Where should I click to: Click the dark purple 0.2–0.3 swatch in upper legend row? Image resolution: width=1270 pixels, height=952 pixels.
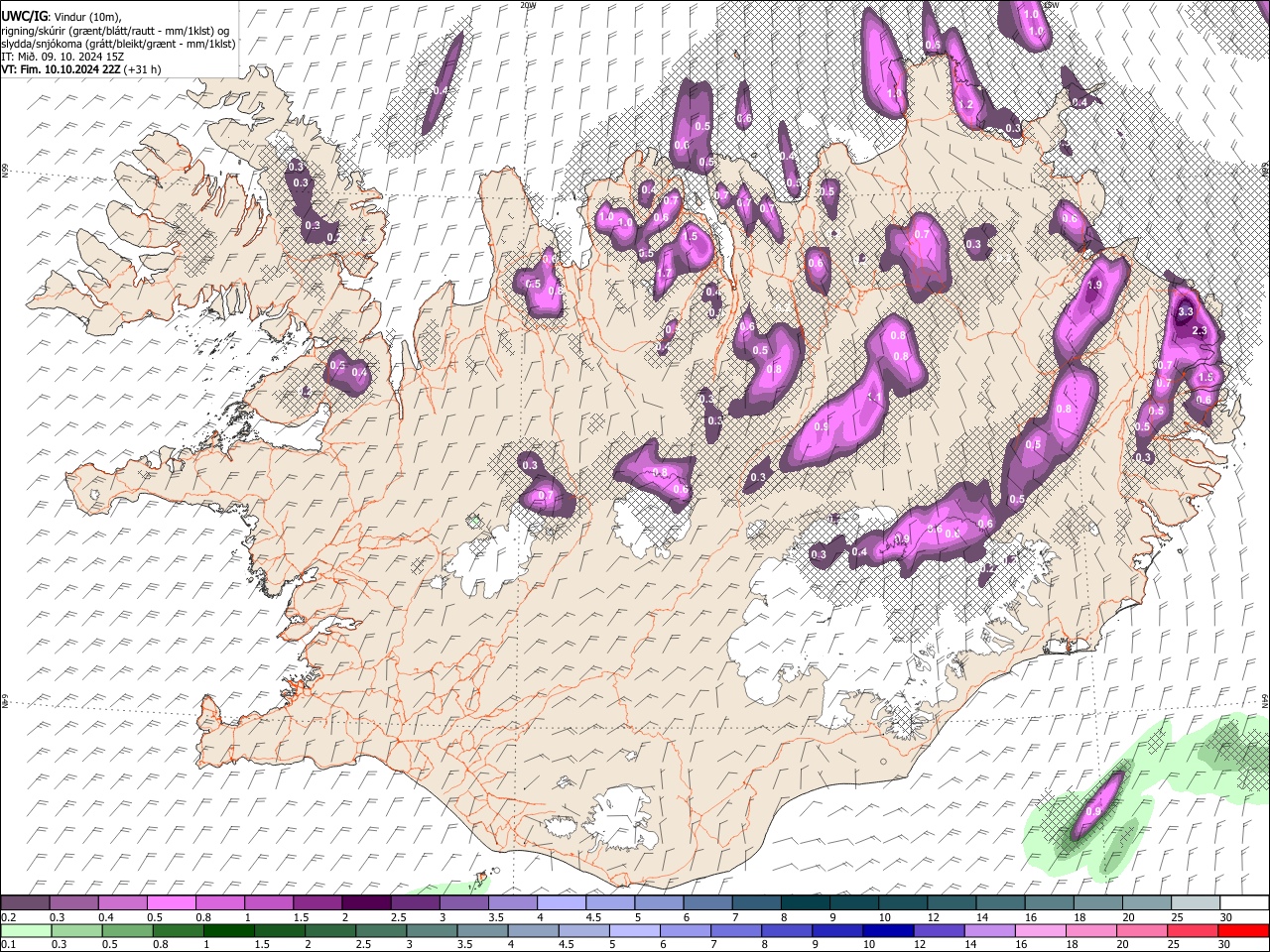25,903
